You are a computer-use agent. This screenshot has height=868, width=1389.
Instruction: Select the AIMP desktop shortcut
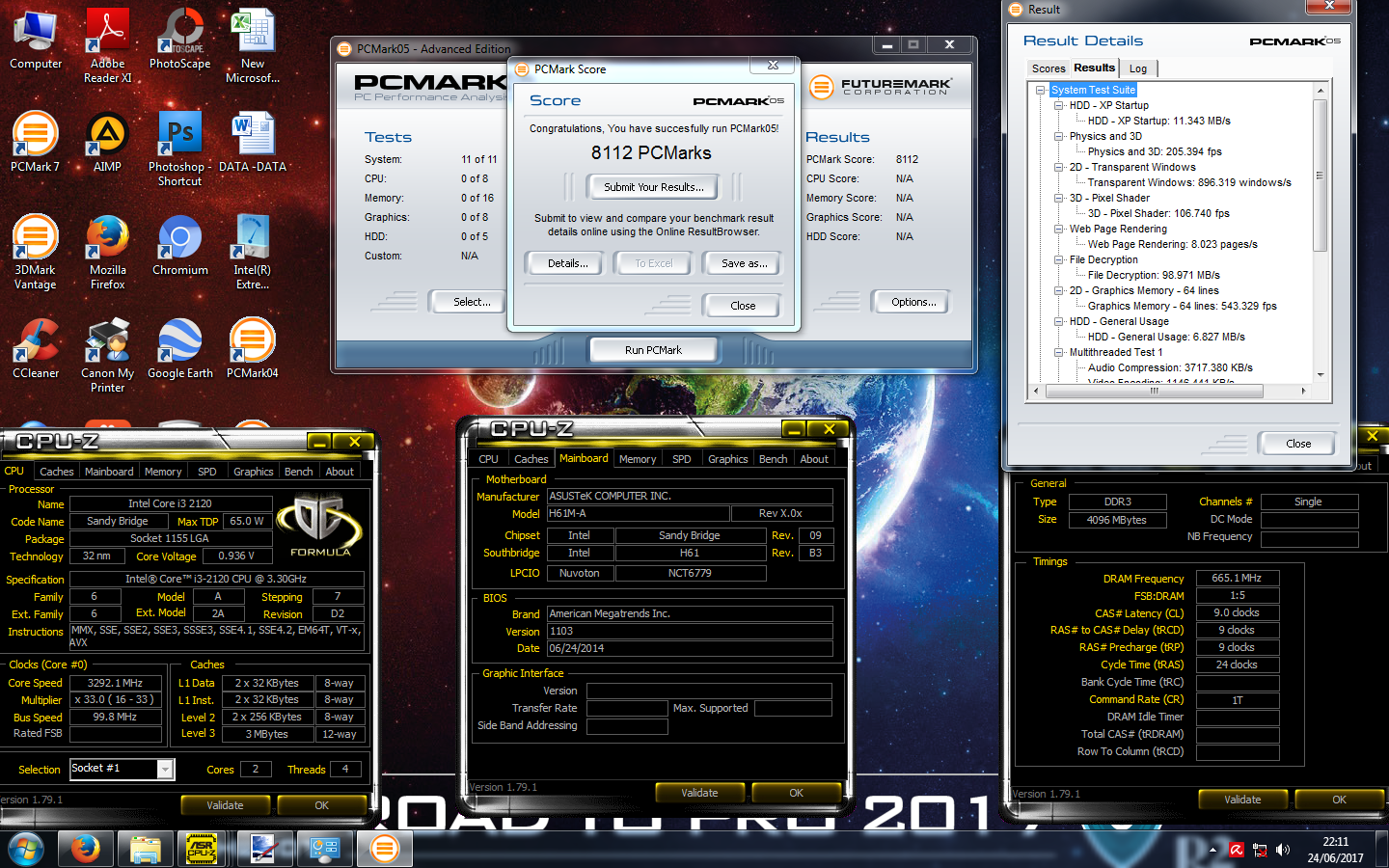tap(108, 142)
